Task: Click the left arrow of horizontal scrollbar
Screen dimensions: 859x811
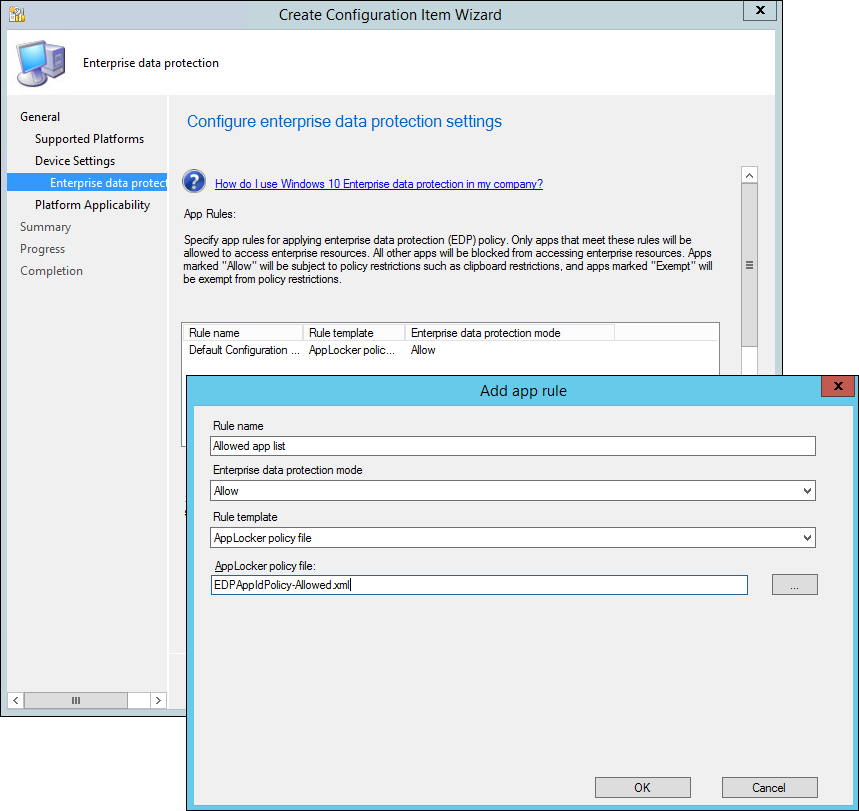Action: click(15, 701)
